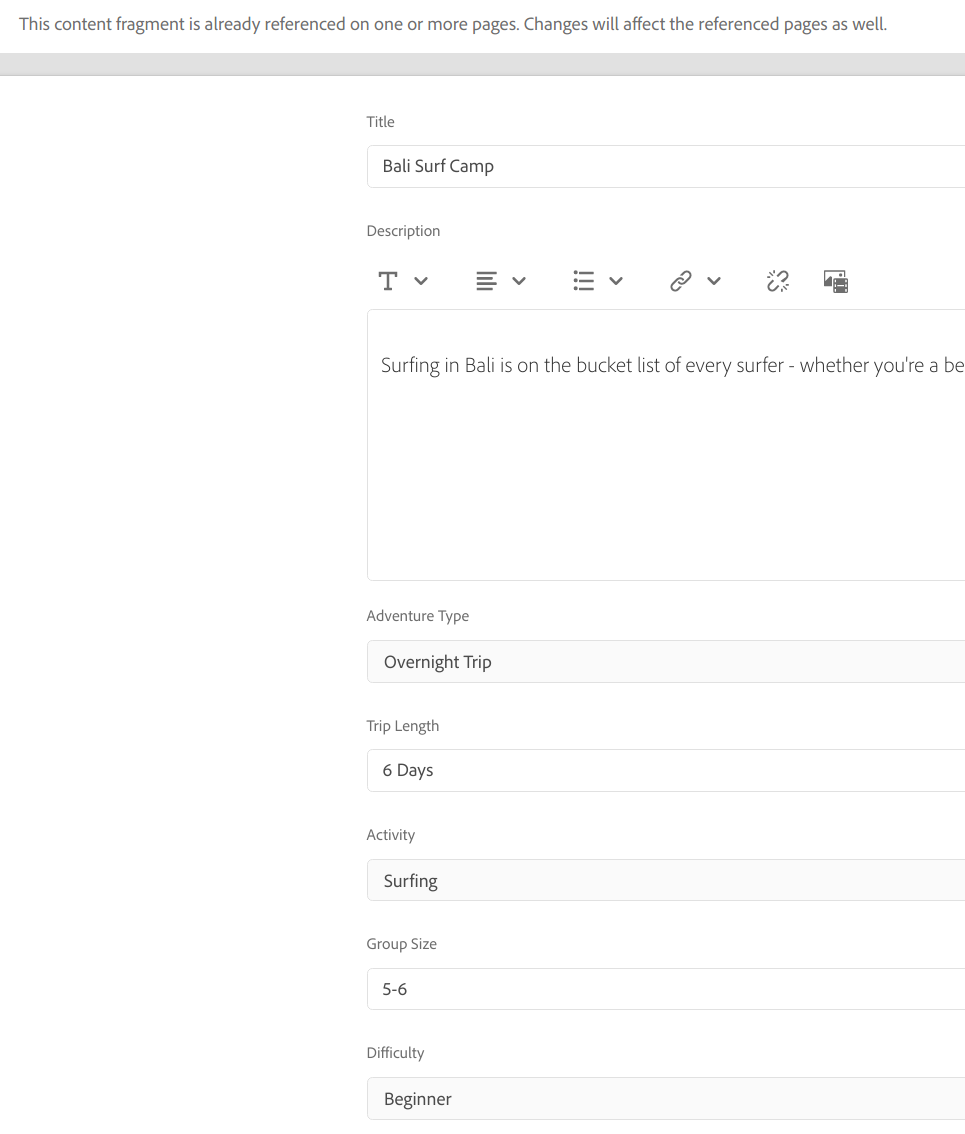Edit the Group Size field showing 5-6
965x1134 pixels.
click(666, 989)
